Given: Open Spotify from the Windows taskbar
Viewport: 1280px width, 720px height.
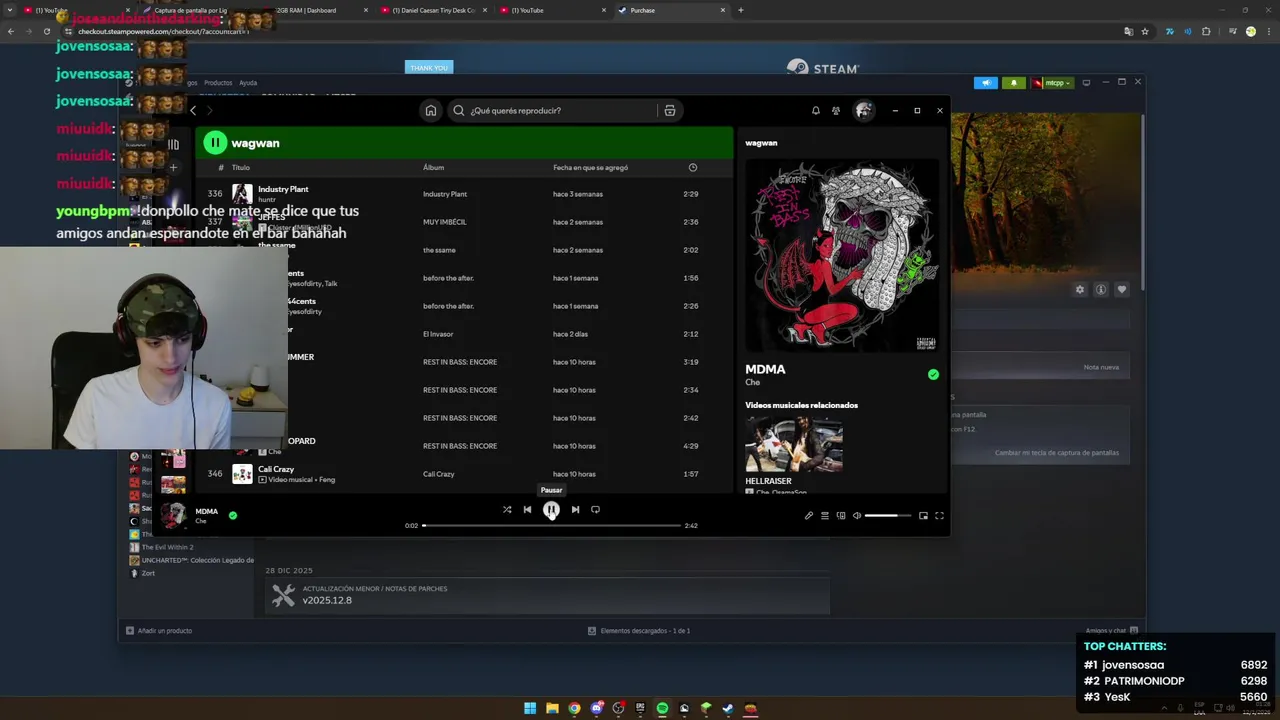Looking at the screenshot, I should pyautogui.click(x=662, y=709).
